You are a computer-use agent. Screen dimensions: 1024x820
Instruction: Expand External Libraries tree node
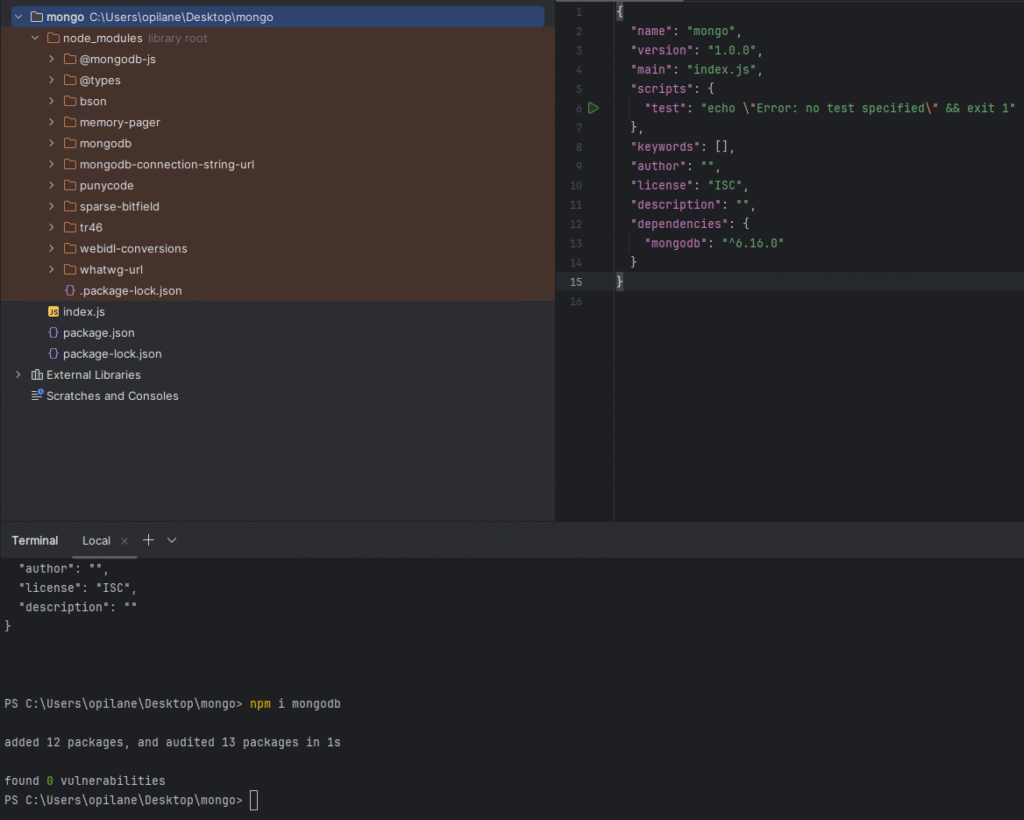click(x=18, y=375)
